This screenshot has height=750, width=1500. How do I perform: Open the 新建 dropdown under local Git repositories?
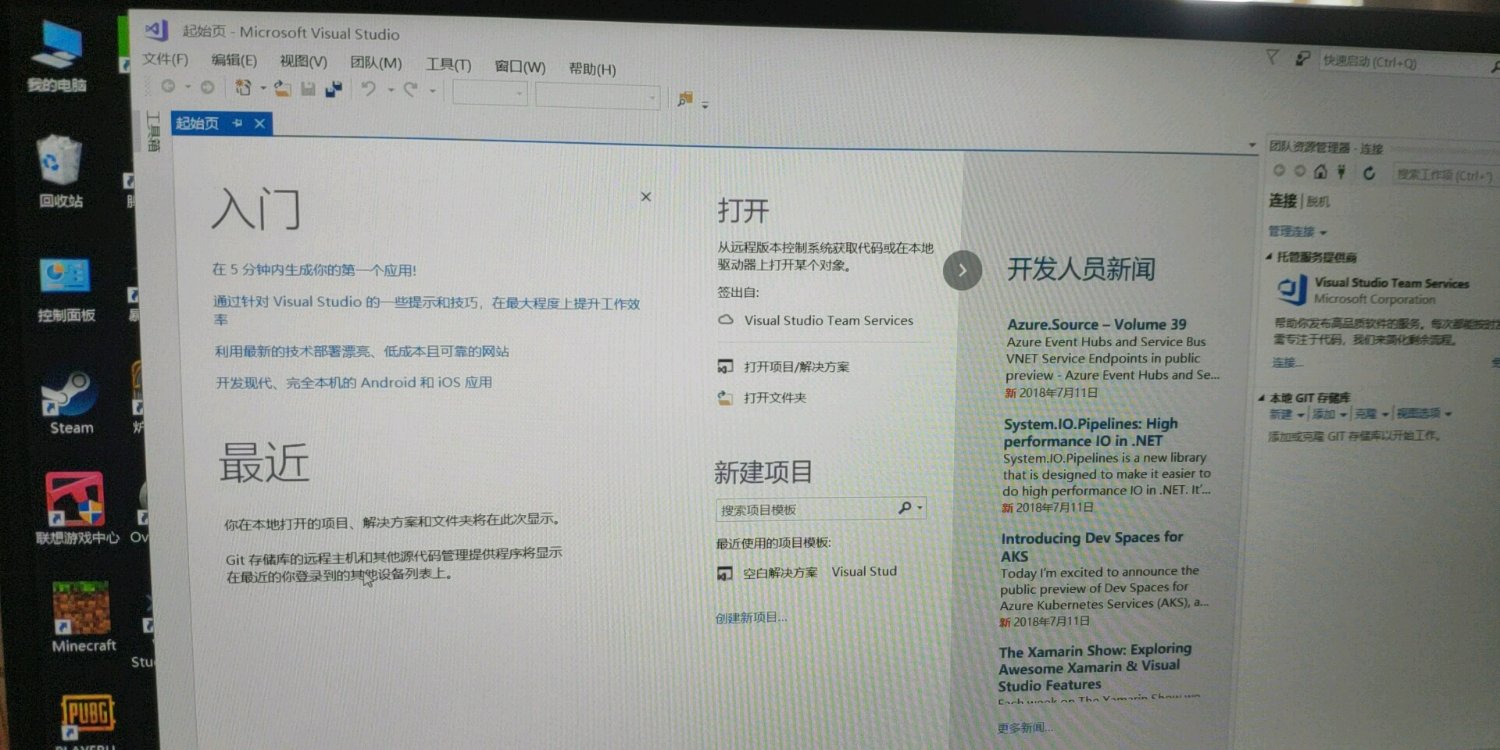tap(1286, 414)
